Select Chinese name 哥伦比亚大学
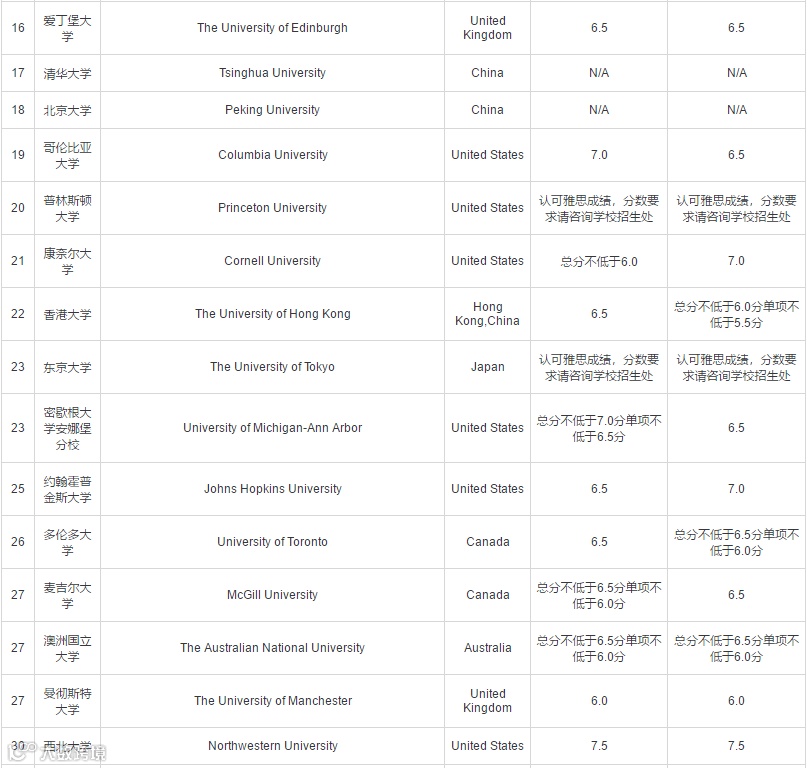 [x=67, y=155]
